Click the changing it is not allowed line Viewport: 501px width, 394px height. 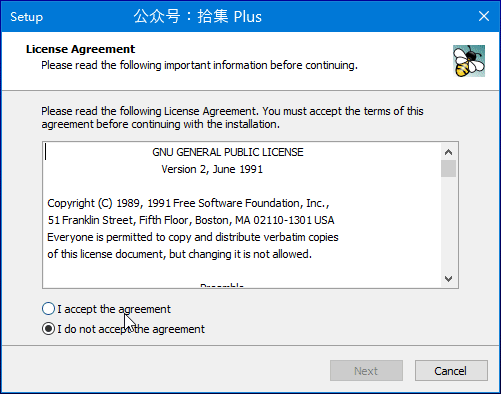tap(179, 254)
